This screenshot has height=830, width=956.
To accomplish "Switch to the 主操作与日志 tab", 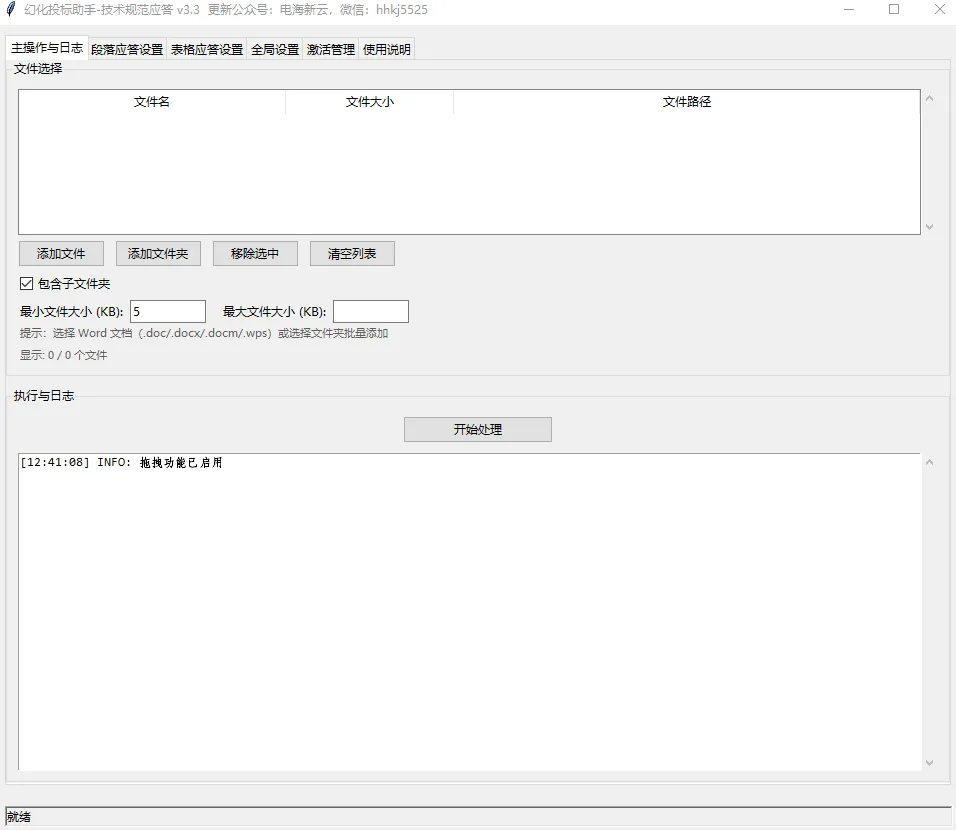I will pos(47,48).
